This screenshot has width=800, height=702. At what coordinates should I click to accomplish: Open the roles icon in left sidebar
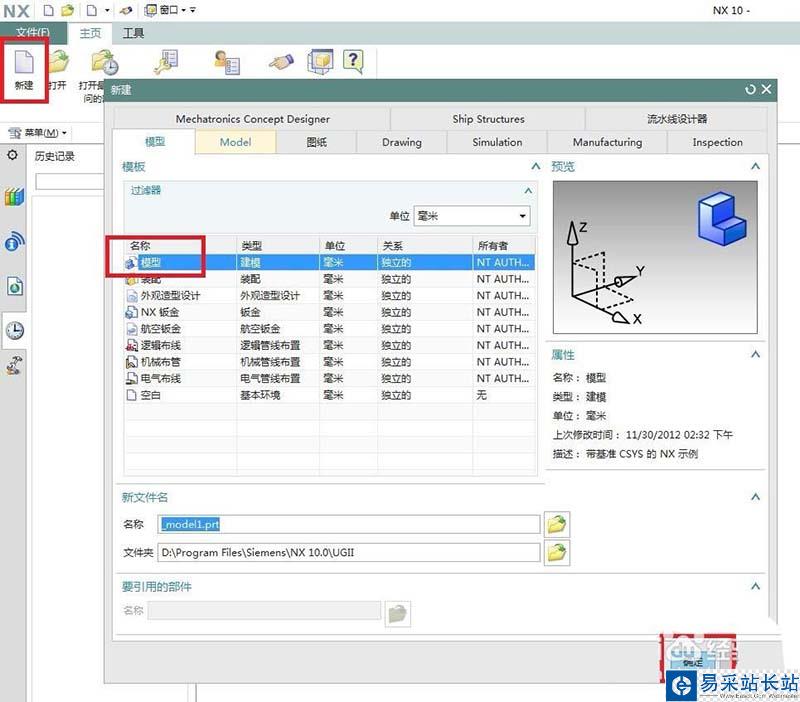point(14,365)
